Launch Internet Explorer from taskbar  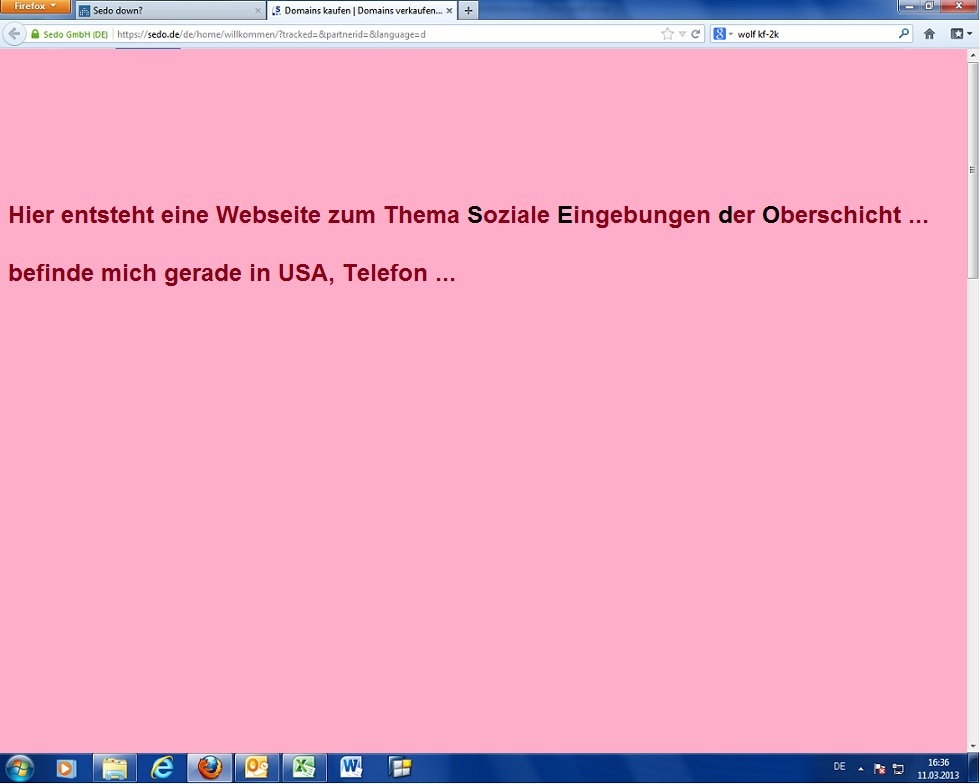tap(162, 768)
